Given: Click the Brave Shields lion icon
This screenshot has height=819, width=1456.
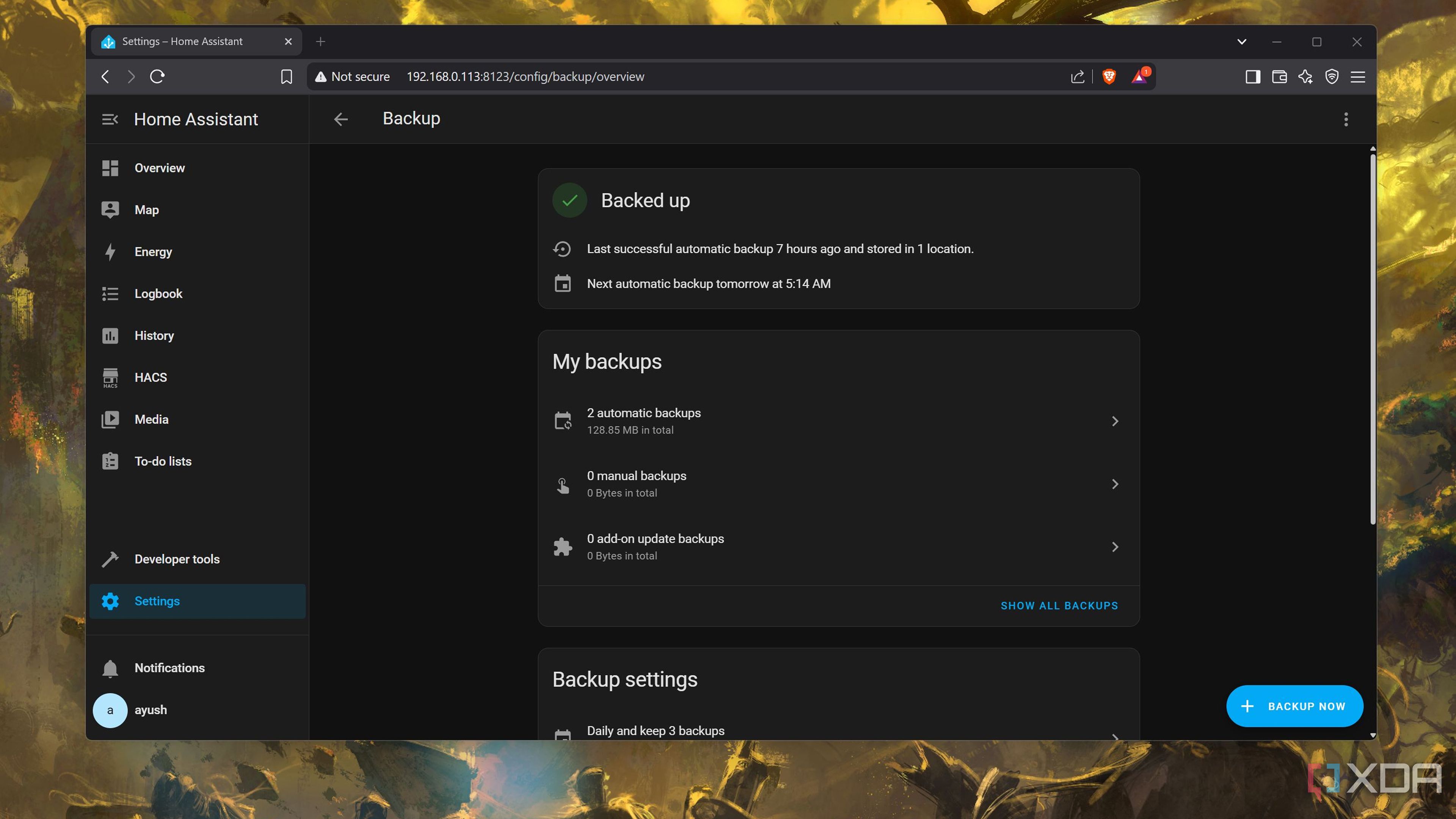Looking at the screenshot, I should pos(1109,76).
